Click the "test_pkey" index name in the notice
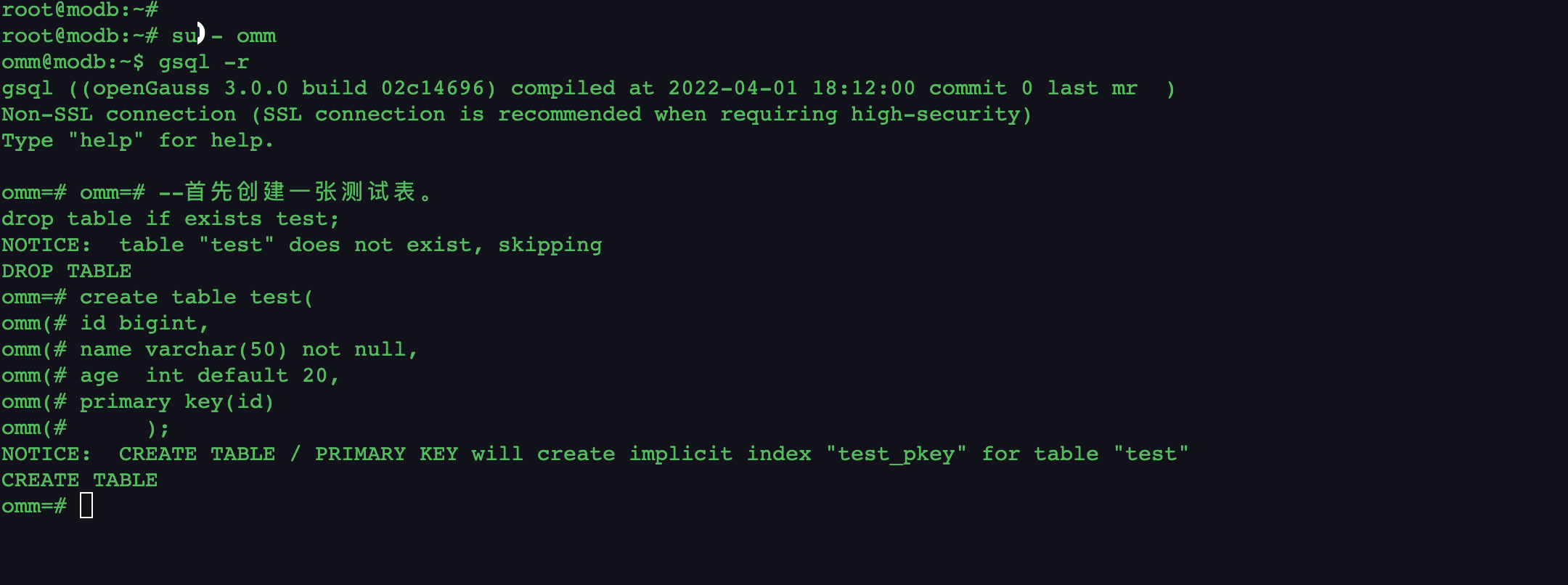 point(897,454)
